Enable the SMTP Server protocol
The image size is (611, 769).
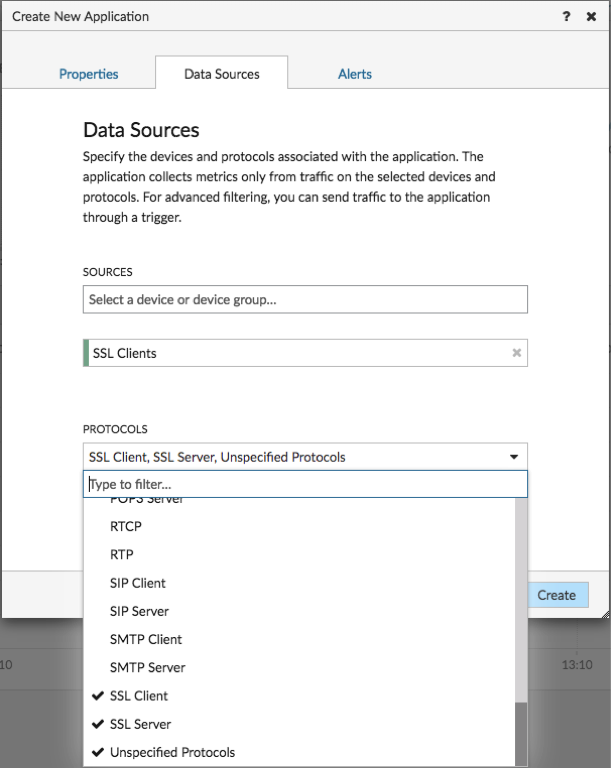299,667
